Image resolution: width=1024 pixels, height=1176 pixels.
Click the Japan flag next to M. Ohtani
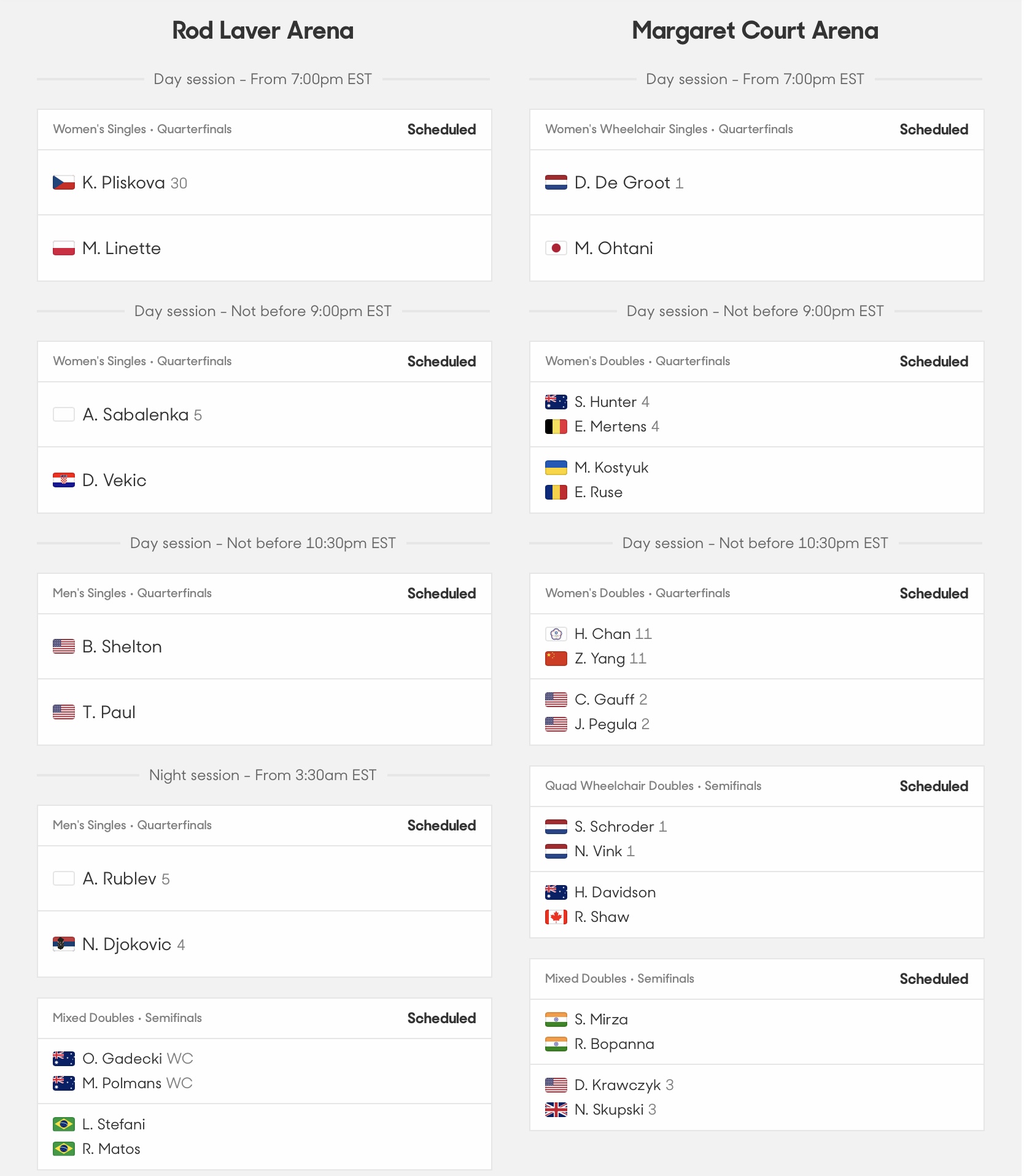556,248
